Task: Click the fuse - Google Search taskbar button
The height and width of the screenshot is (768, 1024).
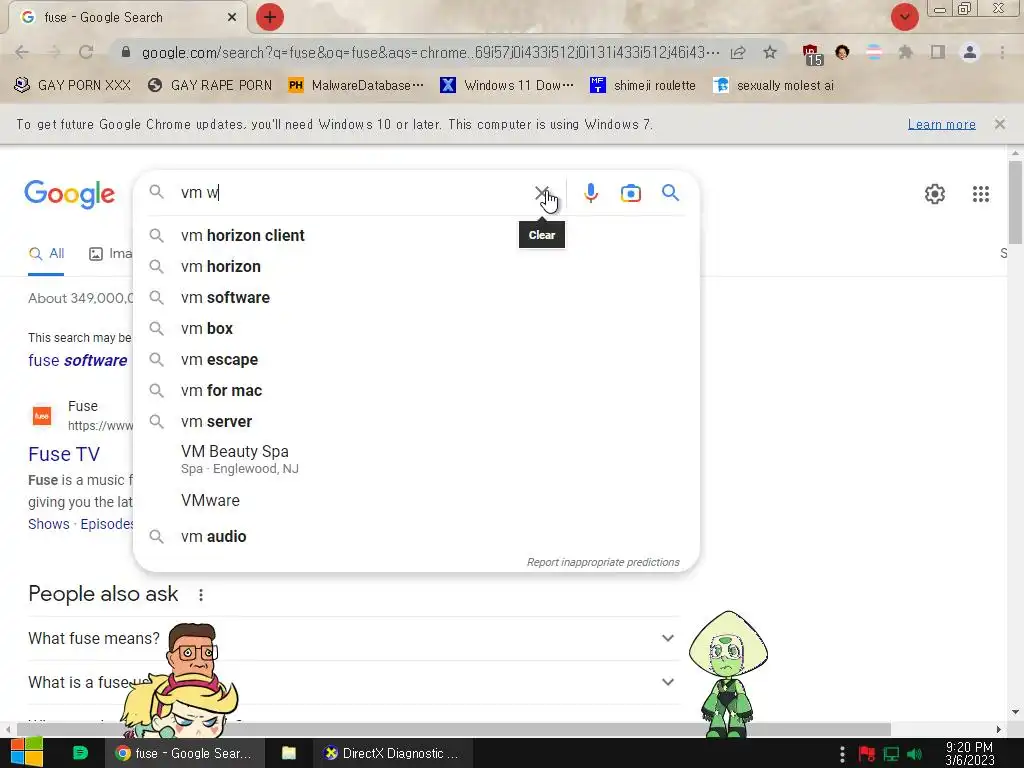Action: [x=184, y=753]
